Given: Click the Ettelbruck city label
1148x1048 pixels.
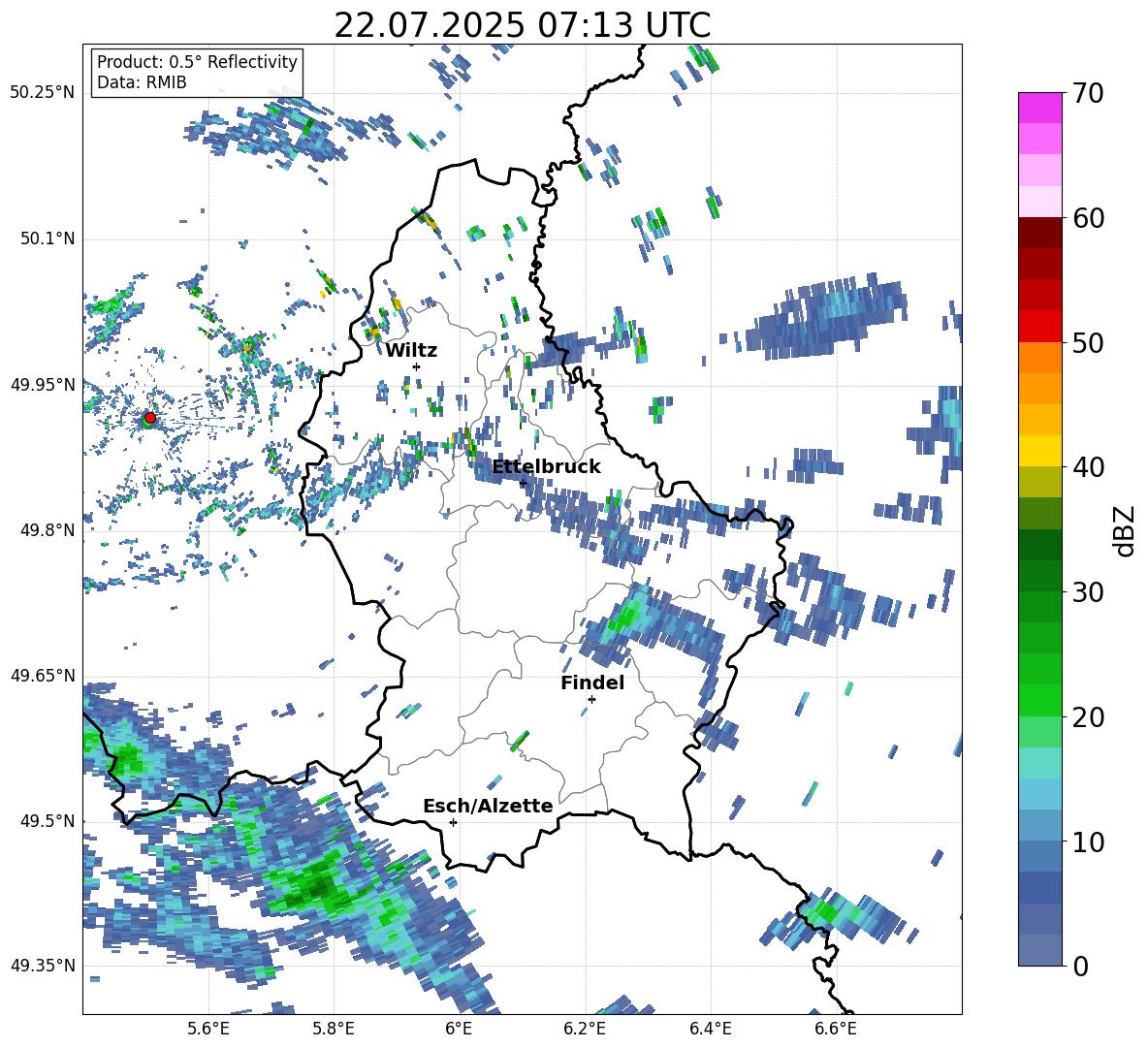Looking at the screenshot, I should tap(546, 467).
